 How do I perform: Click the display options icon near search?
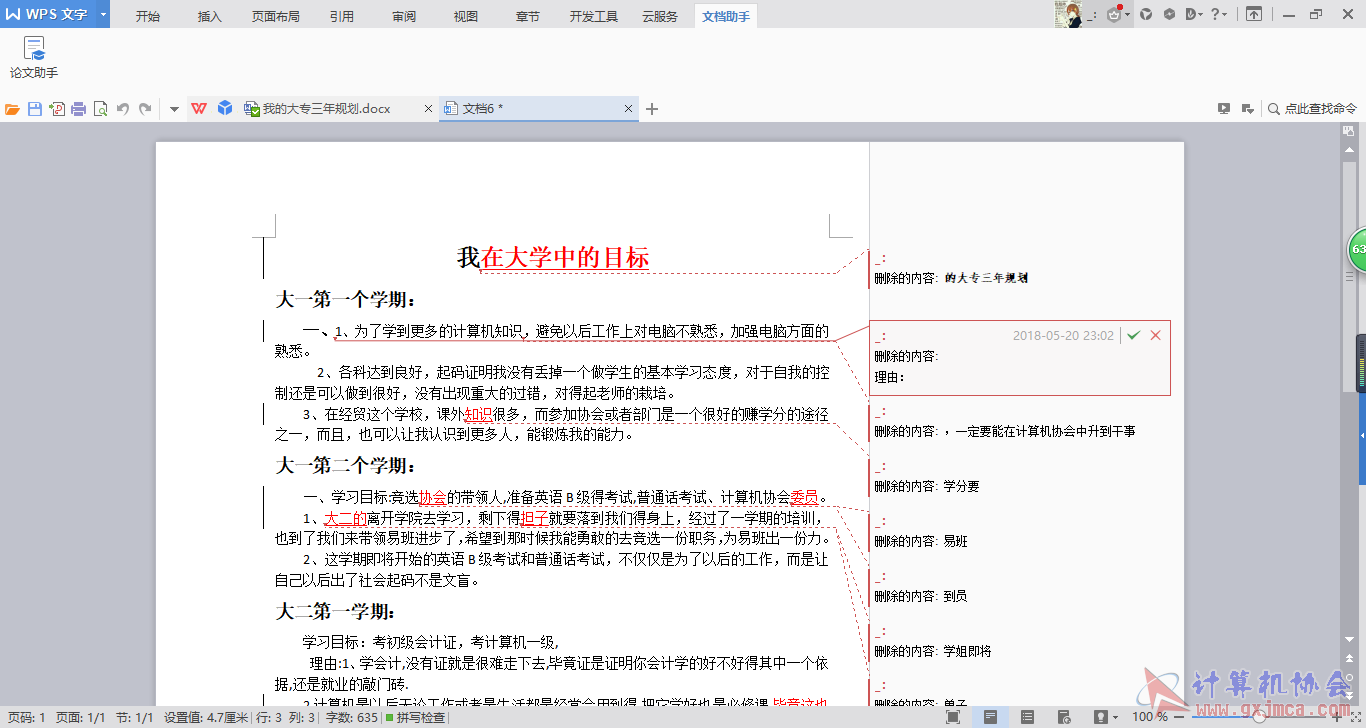[x=1247, y=109]
